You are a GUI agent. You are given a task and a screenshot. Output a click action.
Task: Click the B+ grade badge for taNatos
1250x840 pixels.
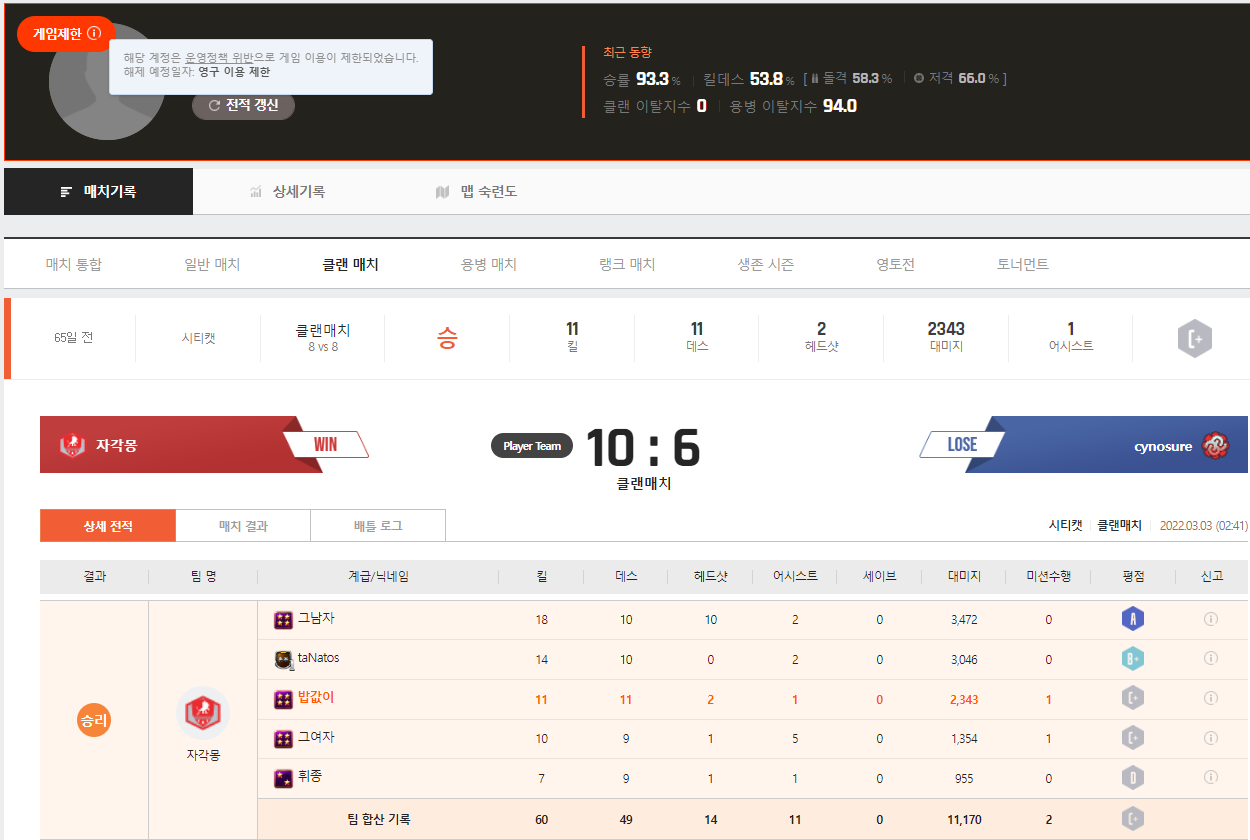pos(1132,659)
